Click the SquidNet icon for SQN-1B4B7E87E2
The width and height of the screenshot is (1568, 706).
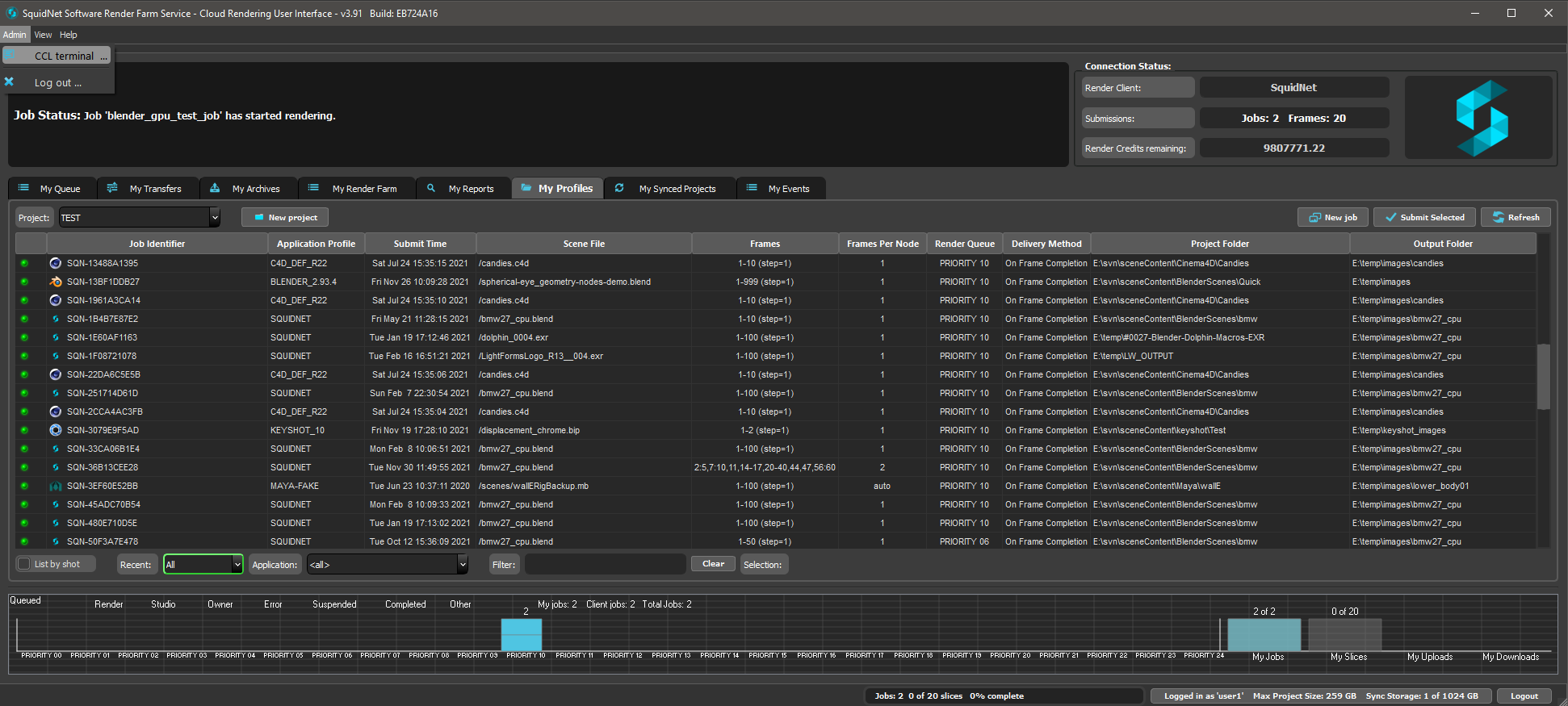point(55,319)
